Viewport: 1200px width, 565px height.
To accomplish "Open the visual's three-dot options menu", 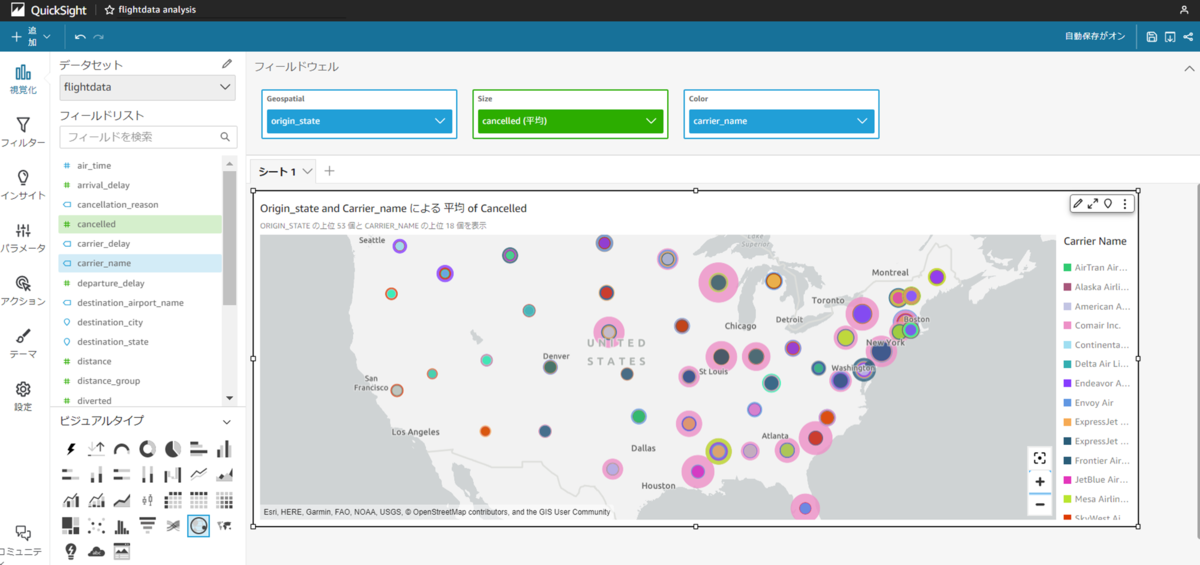I will click(1125, 204).
